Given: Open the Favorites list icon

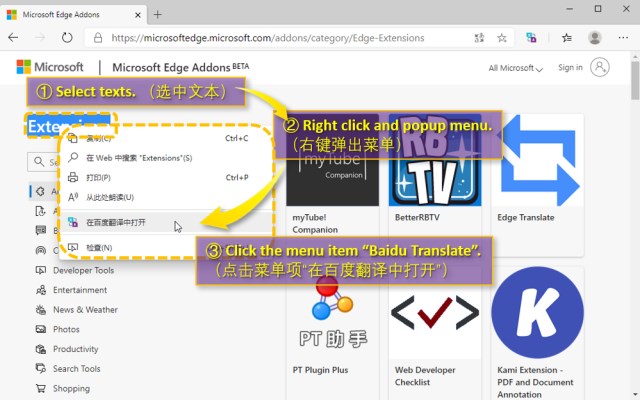Looking at the screenshot, I should click(567, 38).
